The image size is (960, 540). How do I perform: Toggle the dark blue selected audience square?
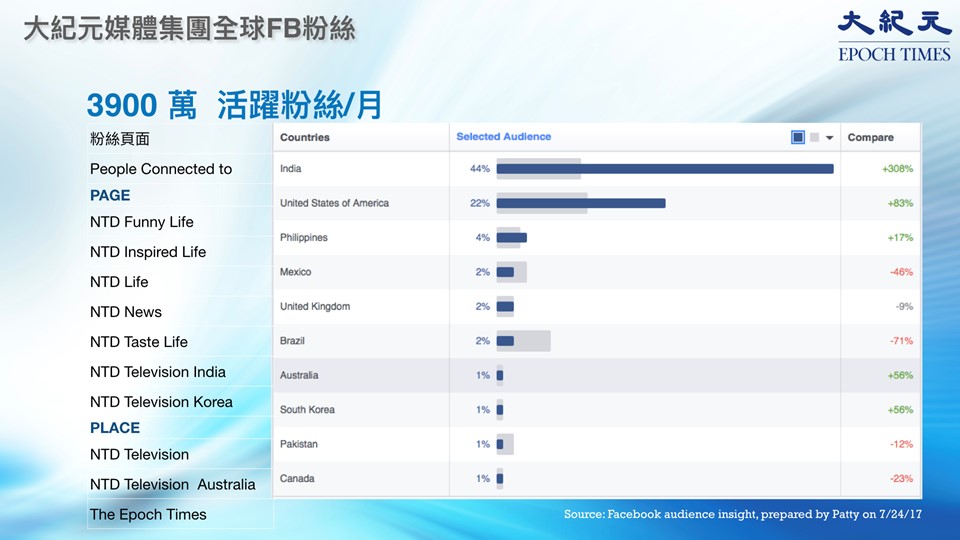click(x=798, y=137)
